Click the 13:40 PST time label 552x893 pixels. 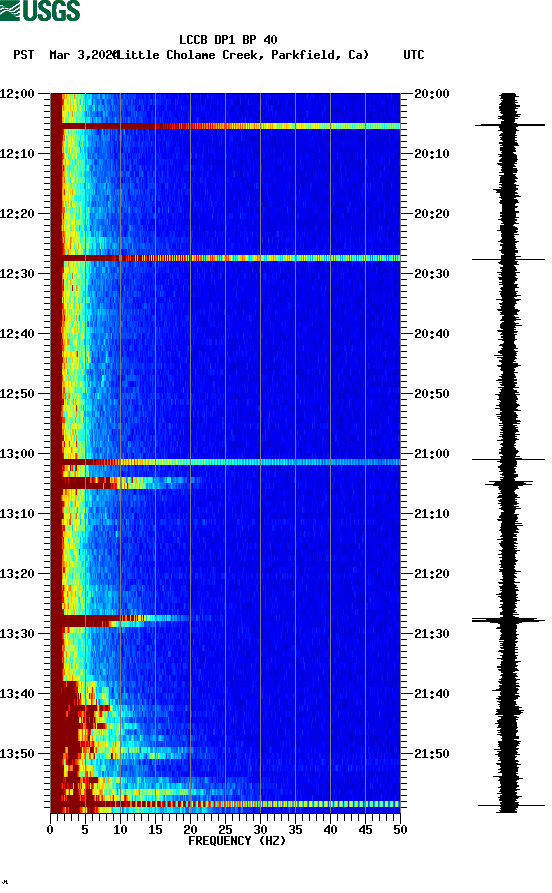[x=17, y=694]
